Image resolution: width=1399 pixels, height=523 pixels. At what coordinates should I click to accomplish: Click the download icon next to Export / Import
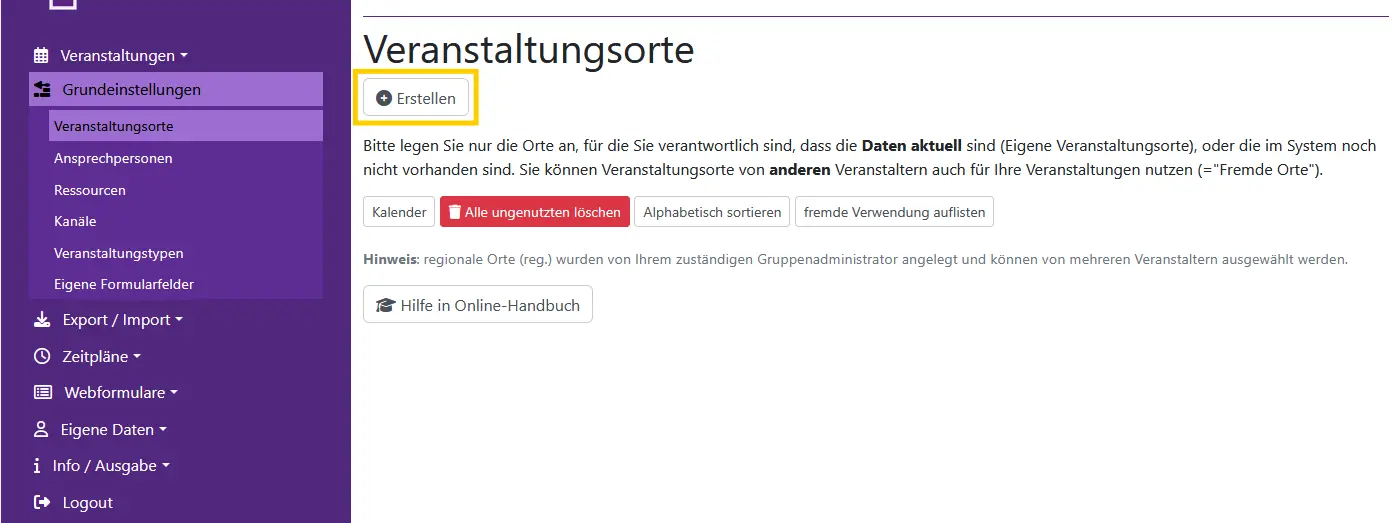tap(42, 320)
